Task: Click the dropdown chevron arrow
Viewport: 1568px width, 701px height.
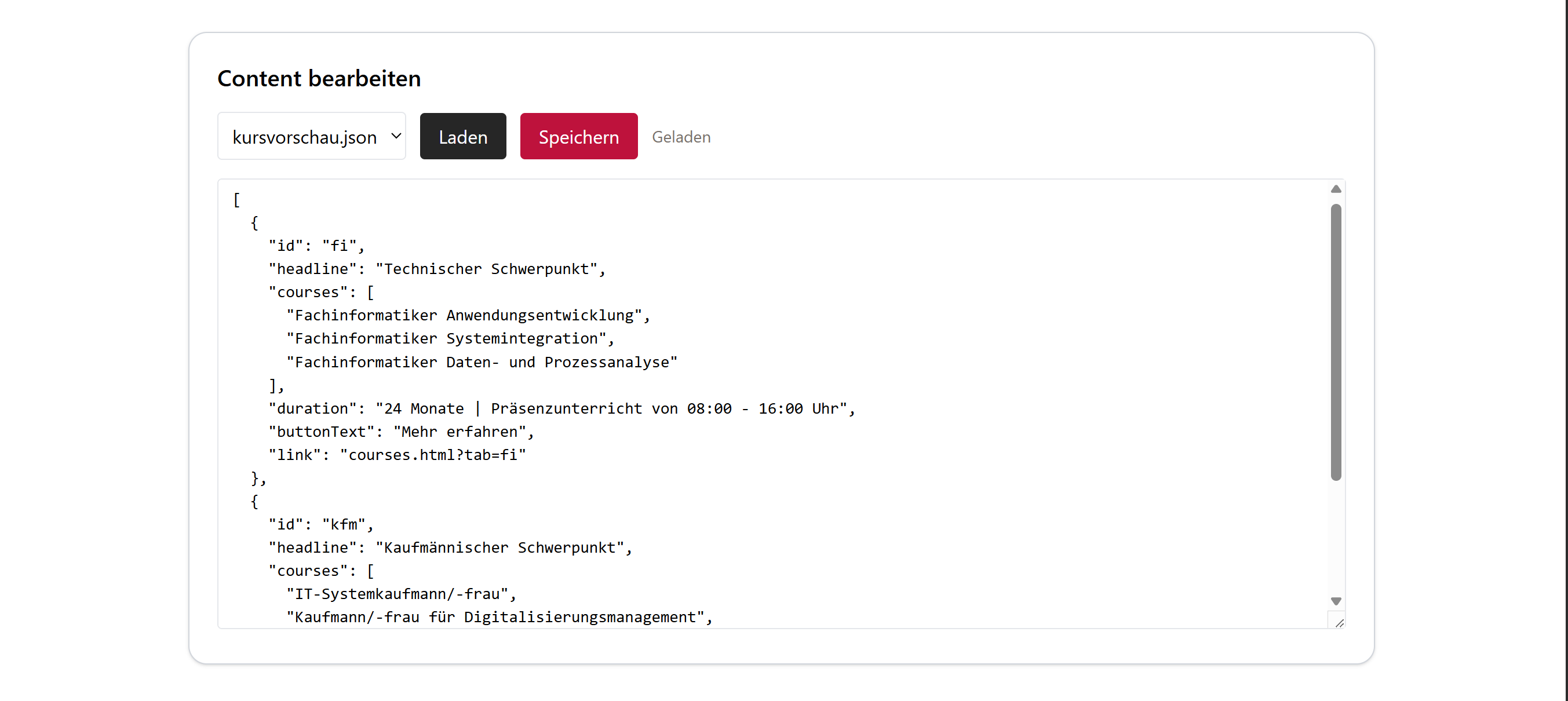Action: pyautogui.click(x=396, y=136)
